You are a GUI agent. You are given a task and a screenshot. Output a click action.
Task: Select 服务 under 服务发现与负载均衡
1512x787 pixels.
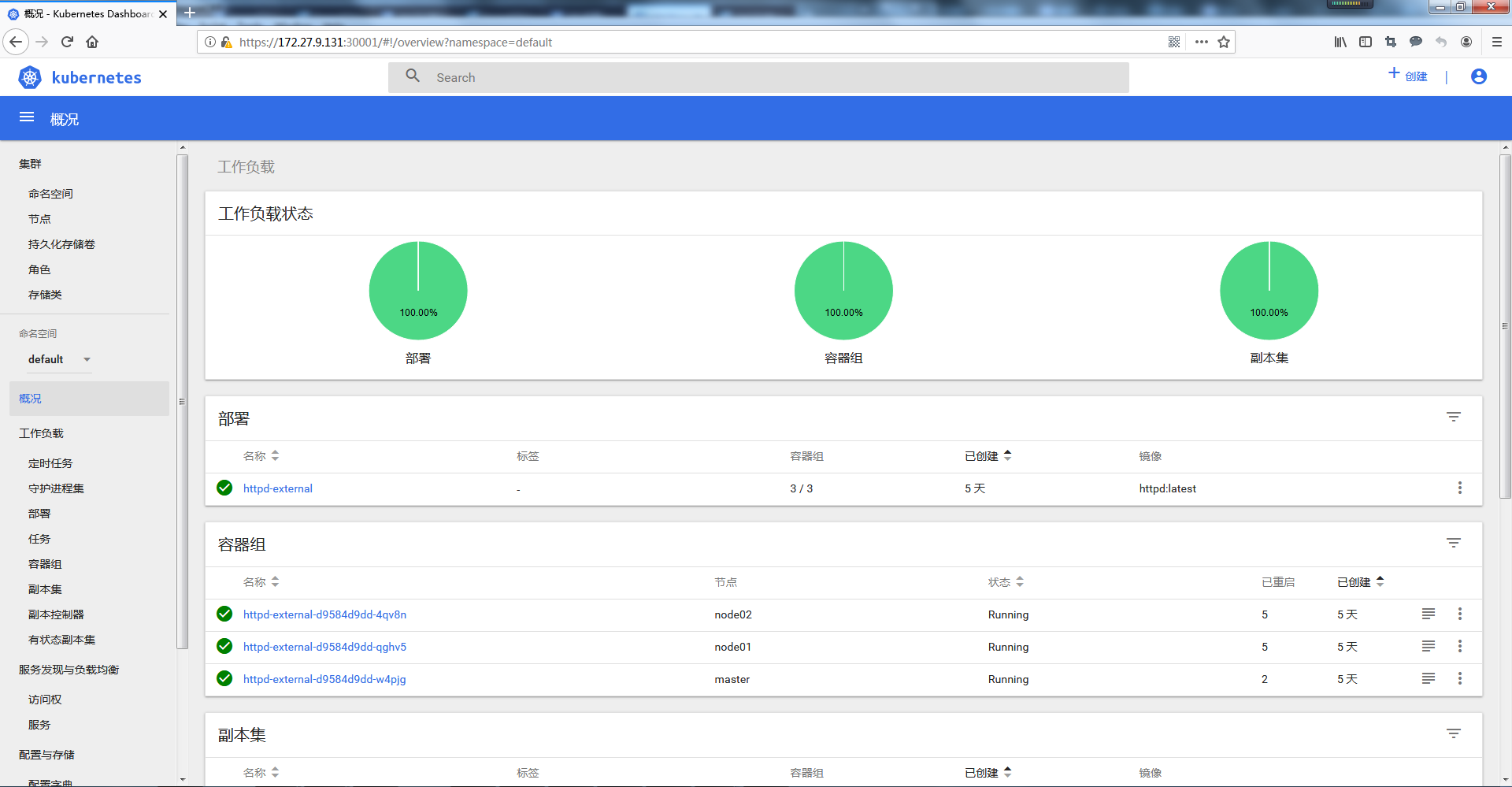[39, 725]
